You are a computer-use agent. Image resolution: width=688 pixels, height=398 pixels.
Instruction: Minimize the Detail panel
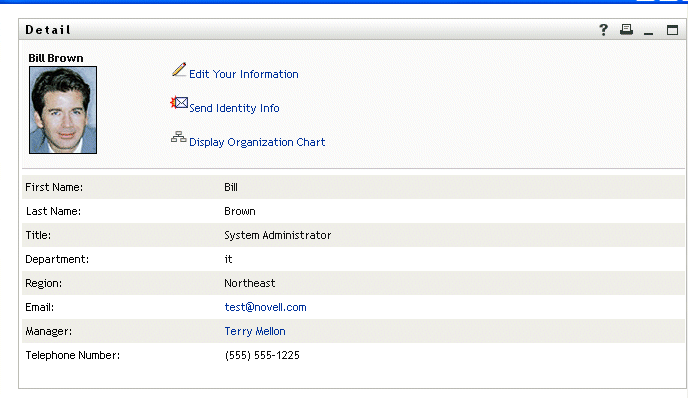(649, 33)
